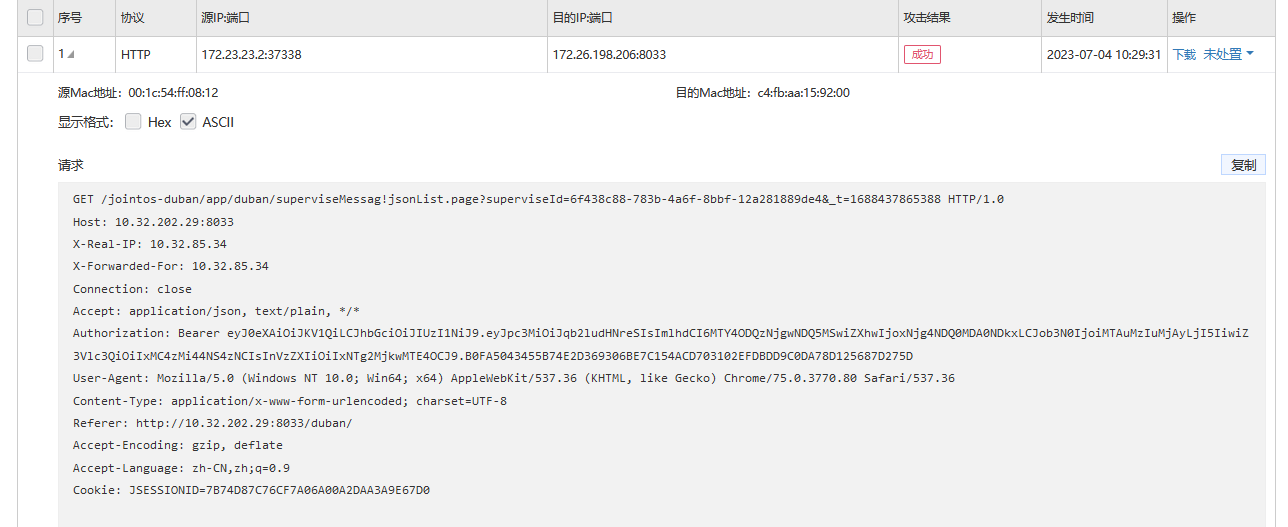
Task: Uncheck the ASCII display format checkbox
Action: [x=188, y=122]
